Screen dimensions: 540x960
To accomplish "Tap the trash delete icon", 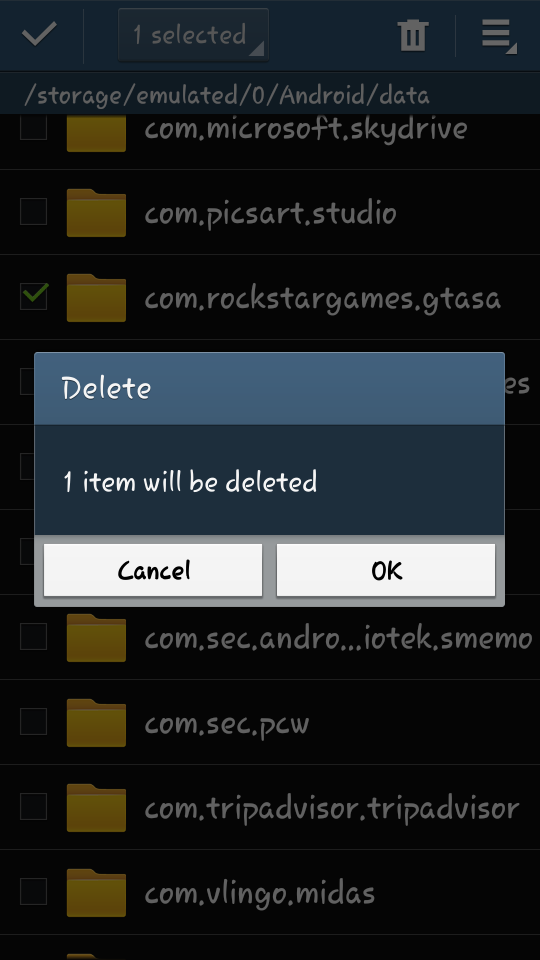I will (413, 35).
